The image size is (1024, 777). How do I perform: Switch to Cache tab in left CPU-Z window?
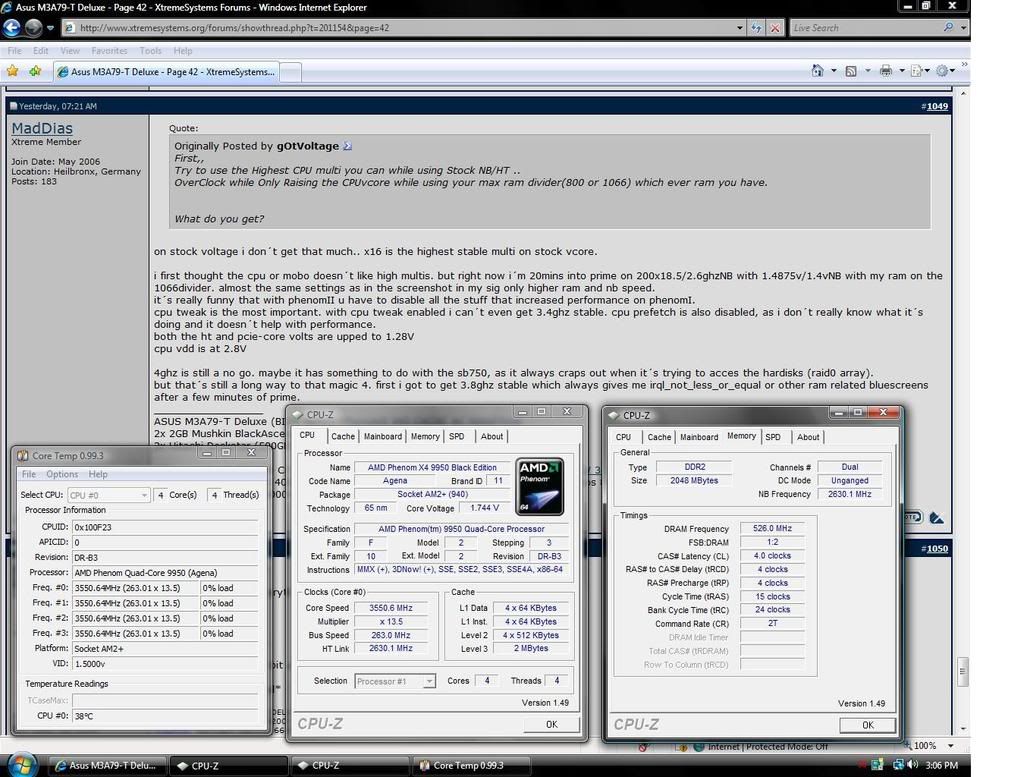343,437
